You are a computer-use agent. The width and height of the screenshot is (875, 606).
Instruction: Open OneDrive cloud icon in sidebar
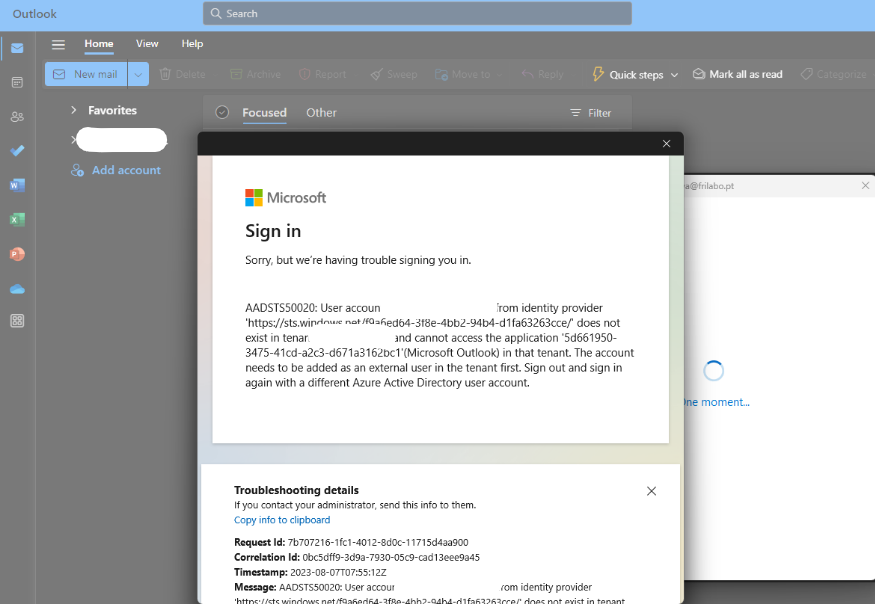[x=17, y=289]
